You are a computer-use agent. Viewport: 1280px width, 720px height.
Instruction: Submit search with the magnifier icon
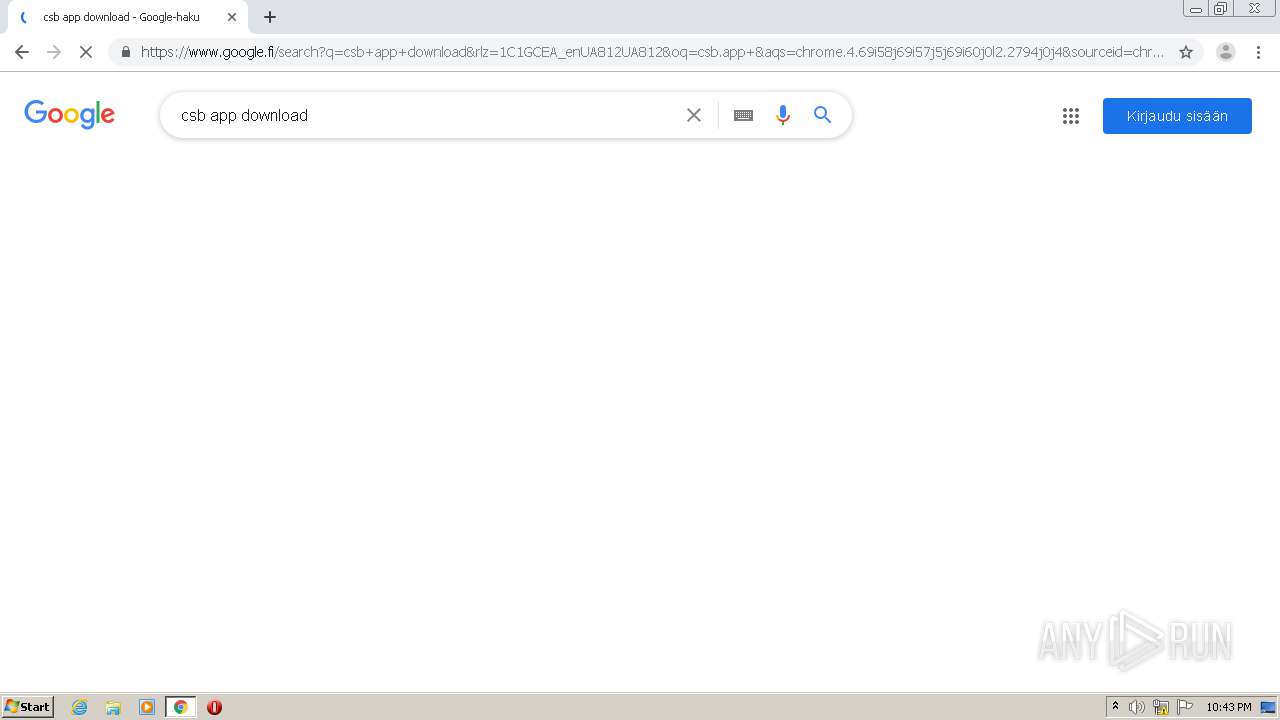[823, 115]
